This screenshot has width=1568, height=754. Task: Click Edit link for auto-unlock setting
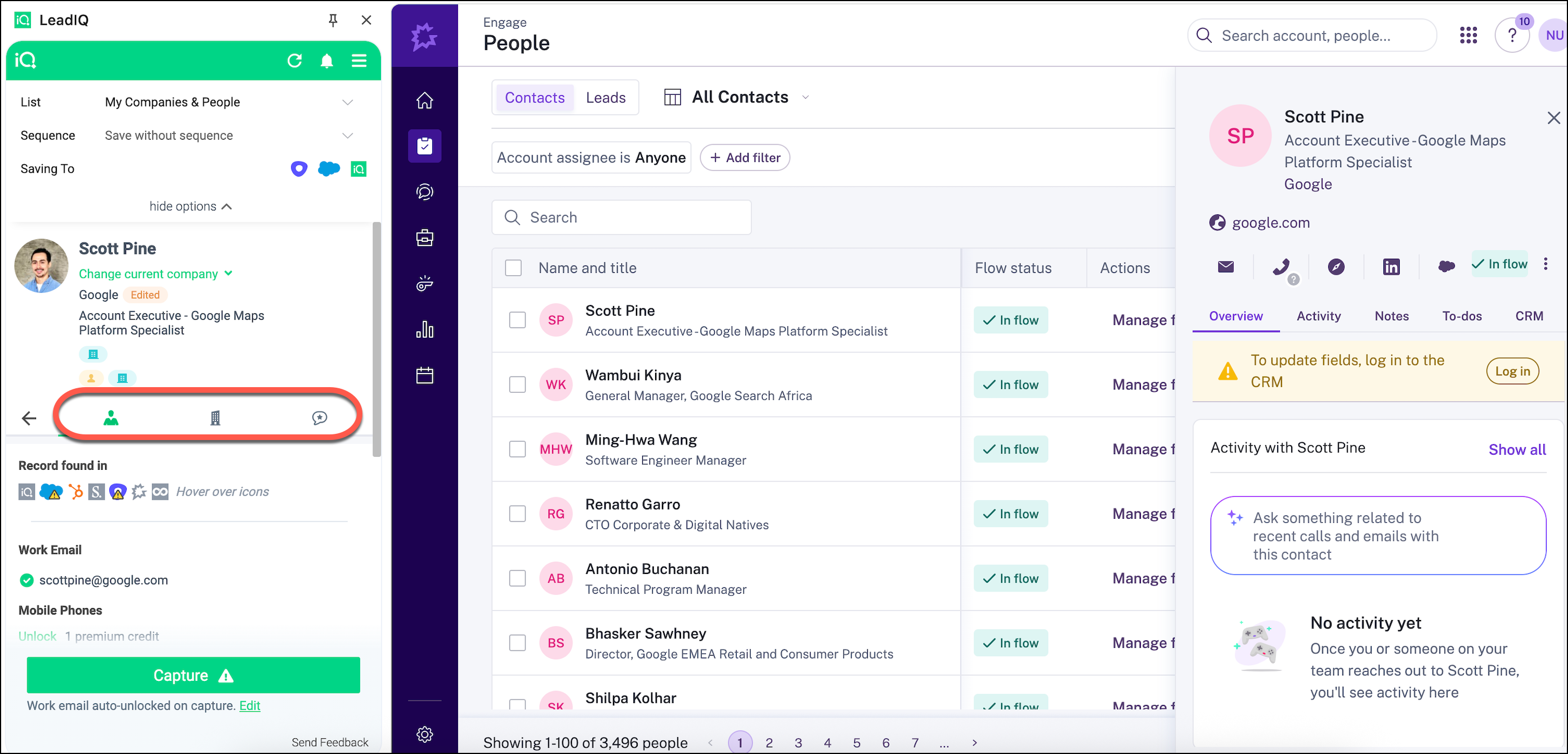tap(249, 705)
